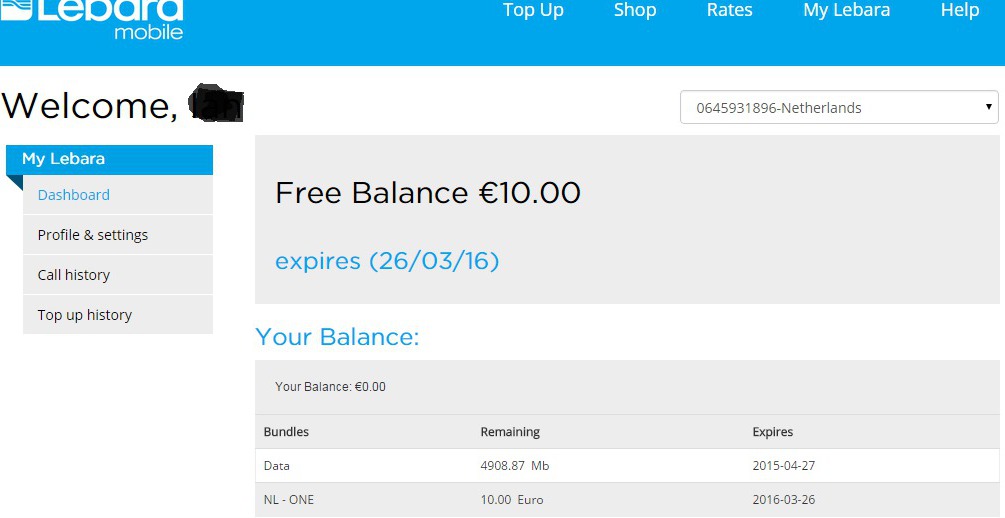Click the Your Balance: section heading

click(x=337, y=337)
